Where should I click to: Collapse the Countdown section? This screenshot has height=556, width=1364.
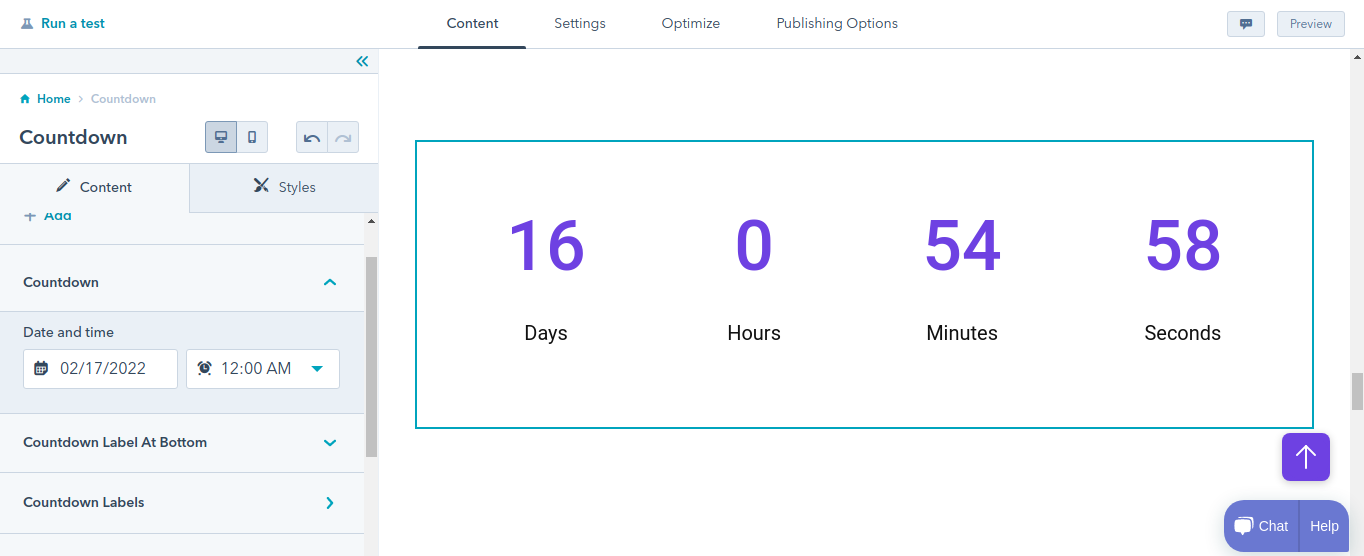330,283
